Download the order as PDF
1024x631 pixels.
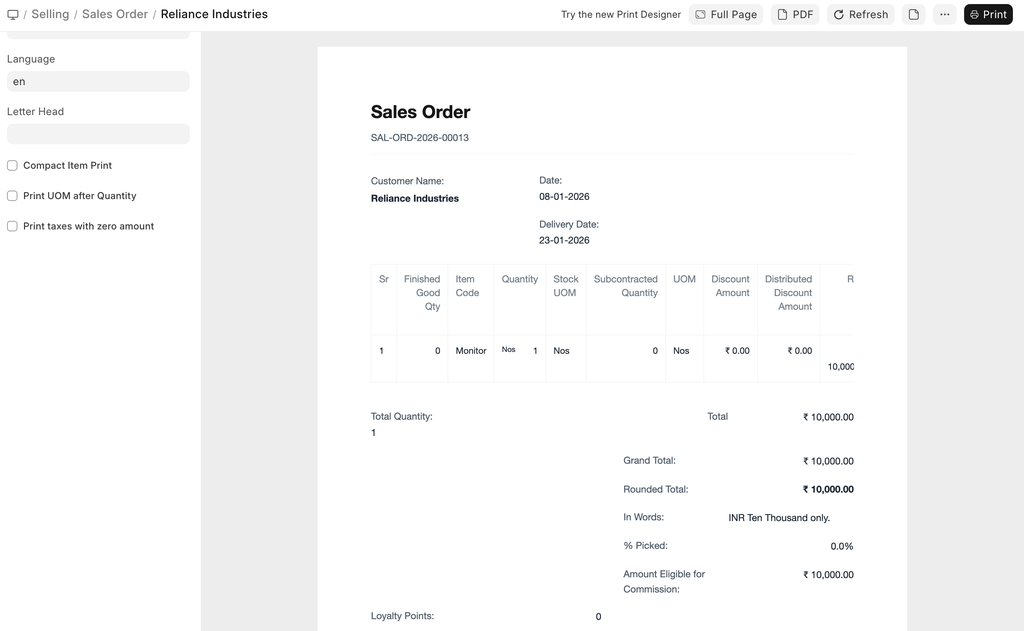click(795, 15)
